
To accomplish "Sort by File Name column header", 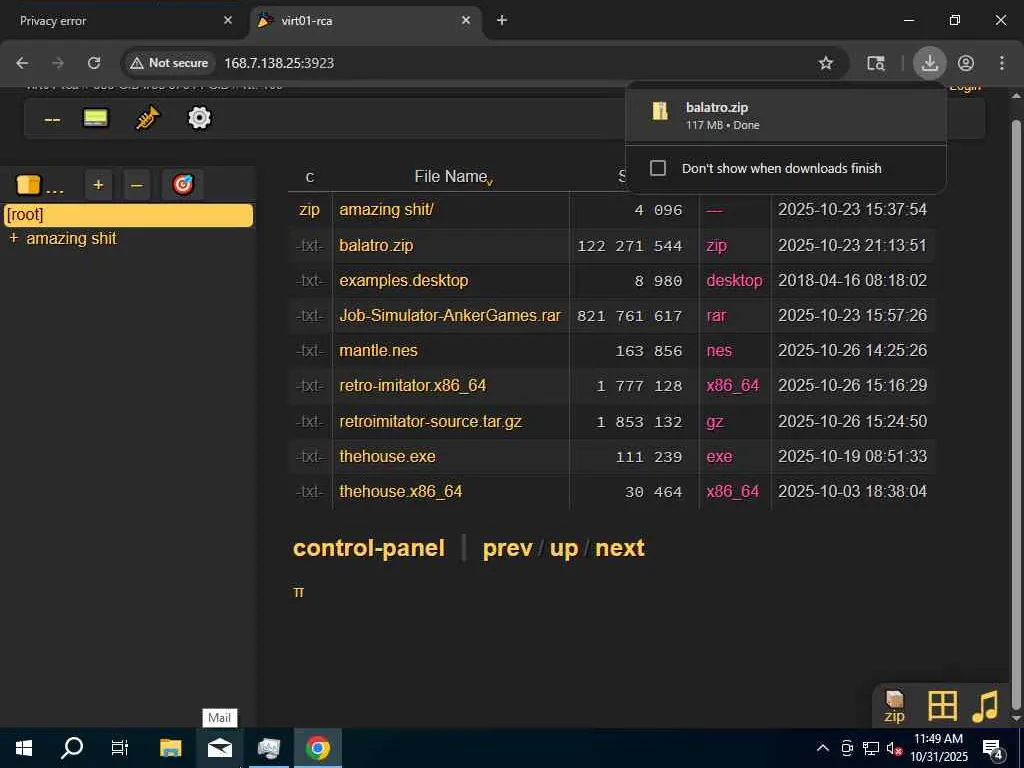I will click(x=451, y=176).
